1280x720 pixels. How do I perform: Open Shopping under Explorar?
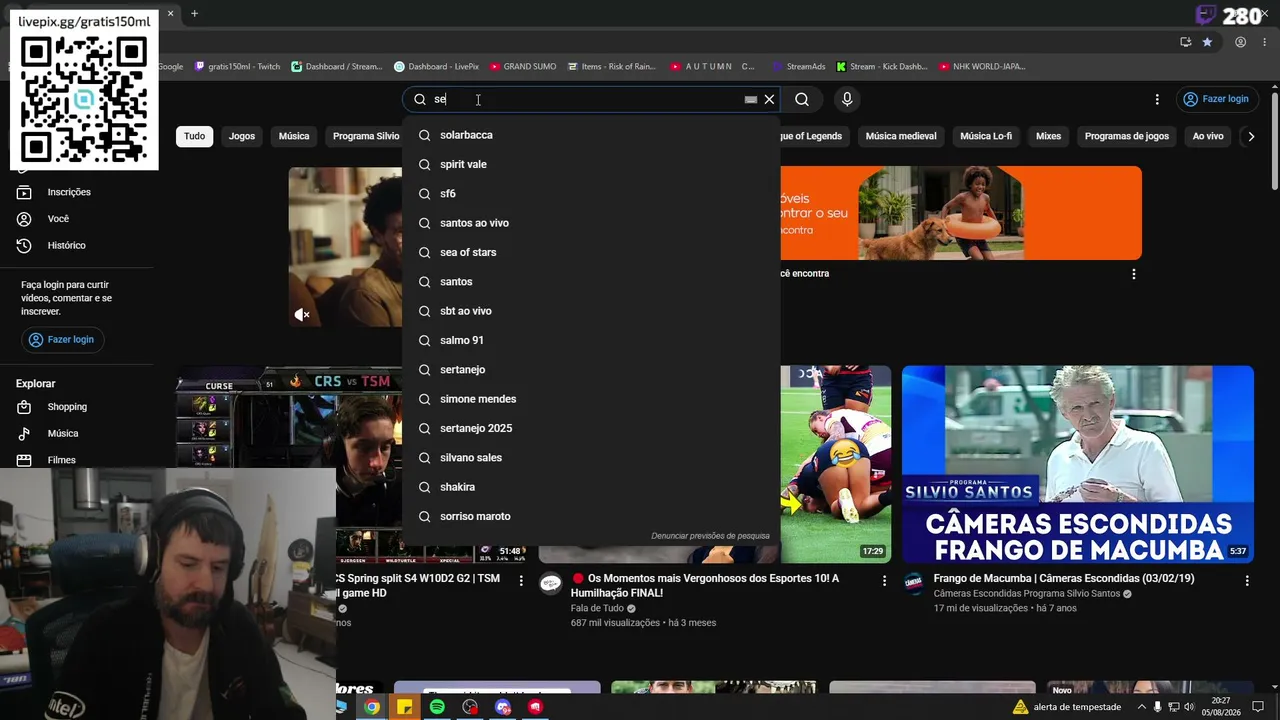[x=67, y=407]
